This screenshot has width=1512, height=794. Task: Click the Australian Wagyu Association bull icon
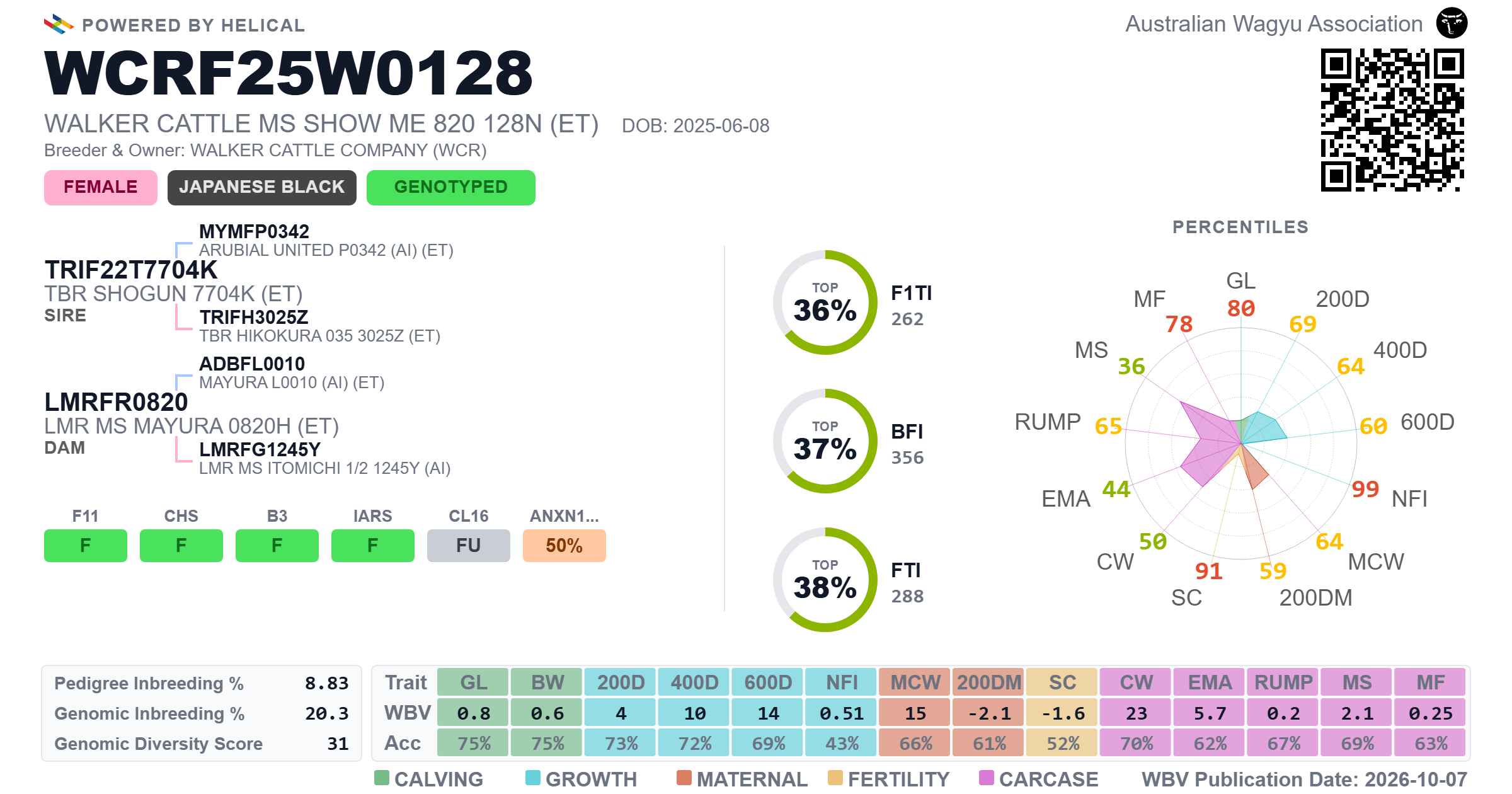[x=1452, y=23]
